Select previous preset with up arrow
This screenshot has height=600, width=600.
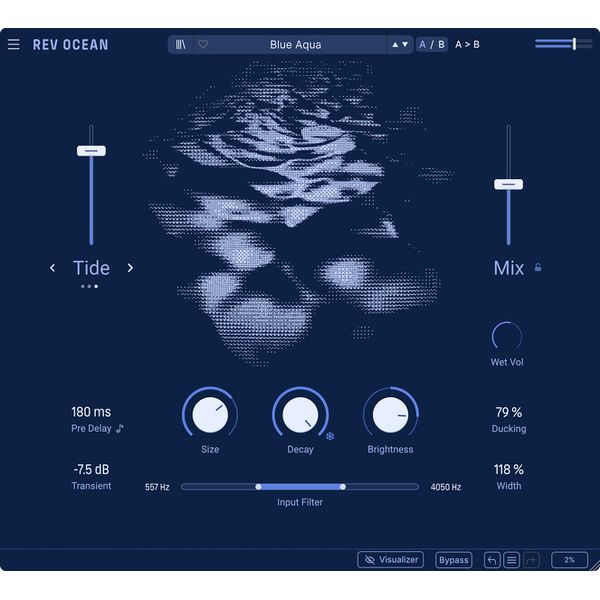[x=395, y=45]
